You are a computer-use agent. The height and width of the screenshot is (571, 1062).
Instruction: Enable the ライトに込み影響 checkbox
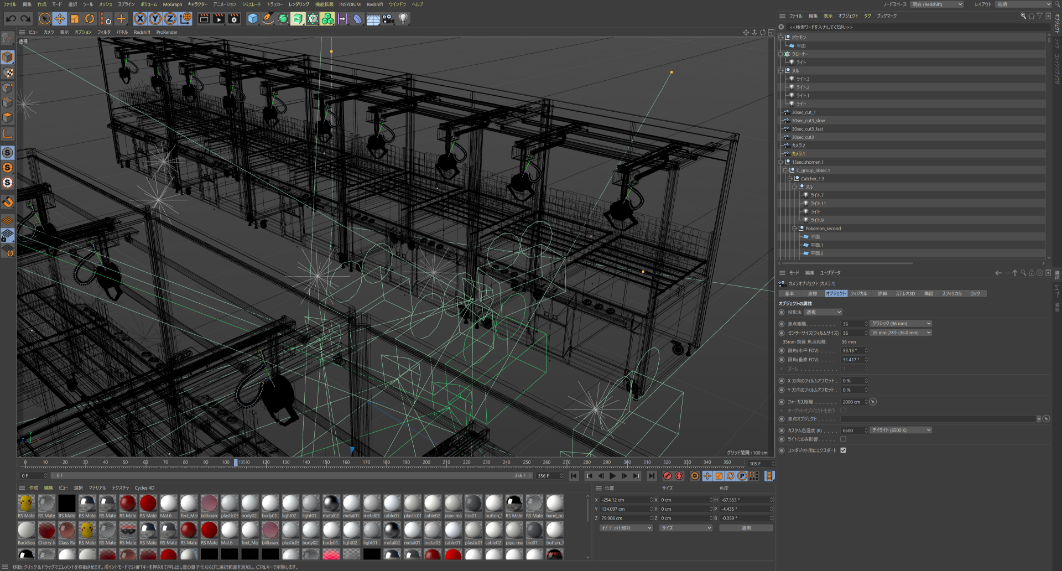tap(843, 439)
